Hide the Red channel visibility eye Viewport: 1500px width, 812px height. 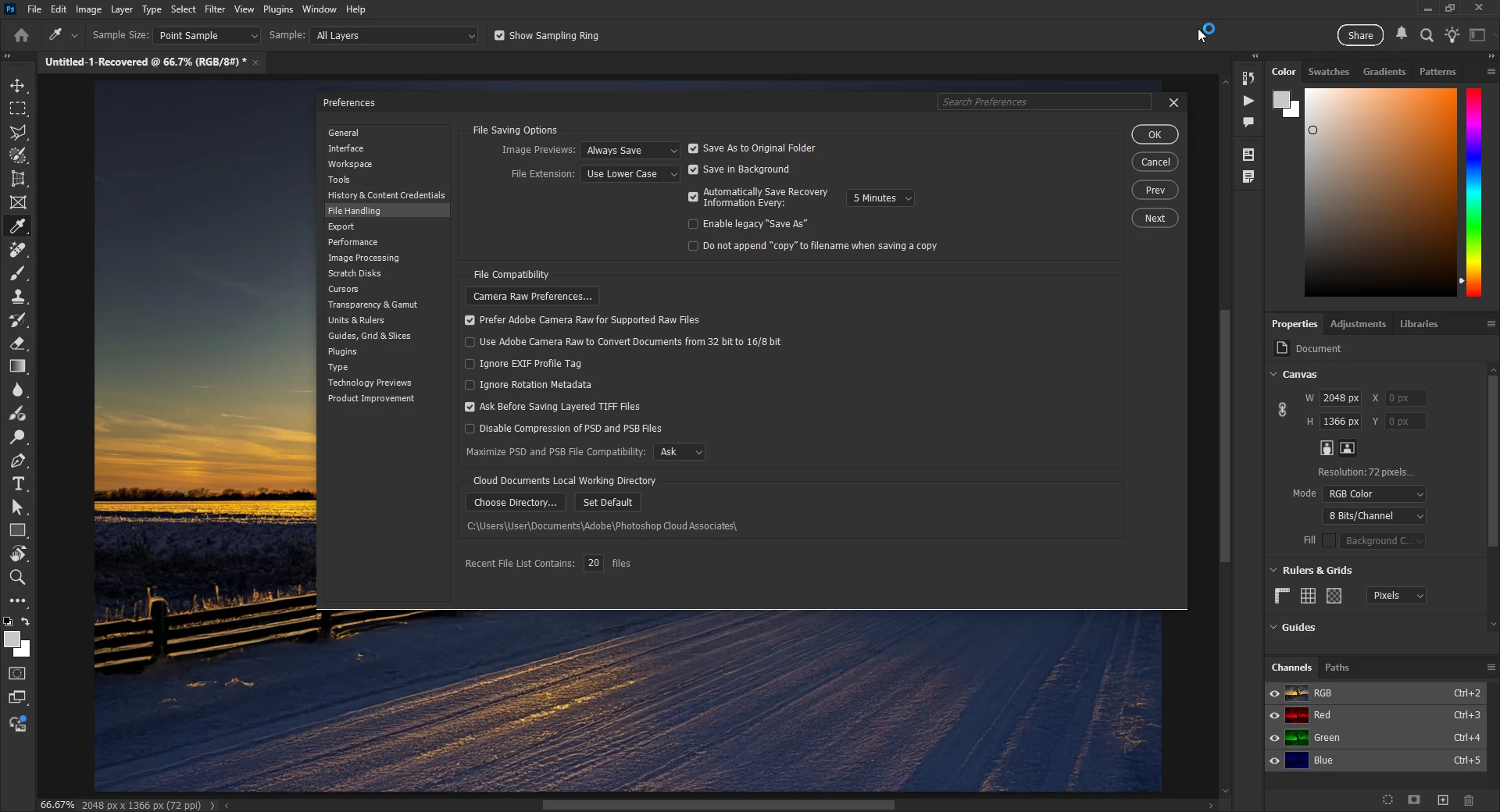coord(1274,715)
